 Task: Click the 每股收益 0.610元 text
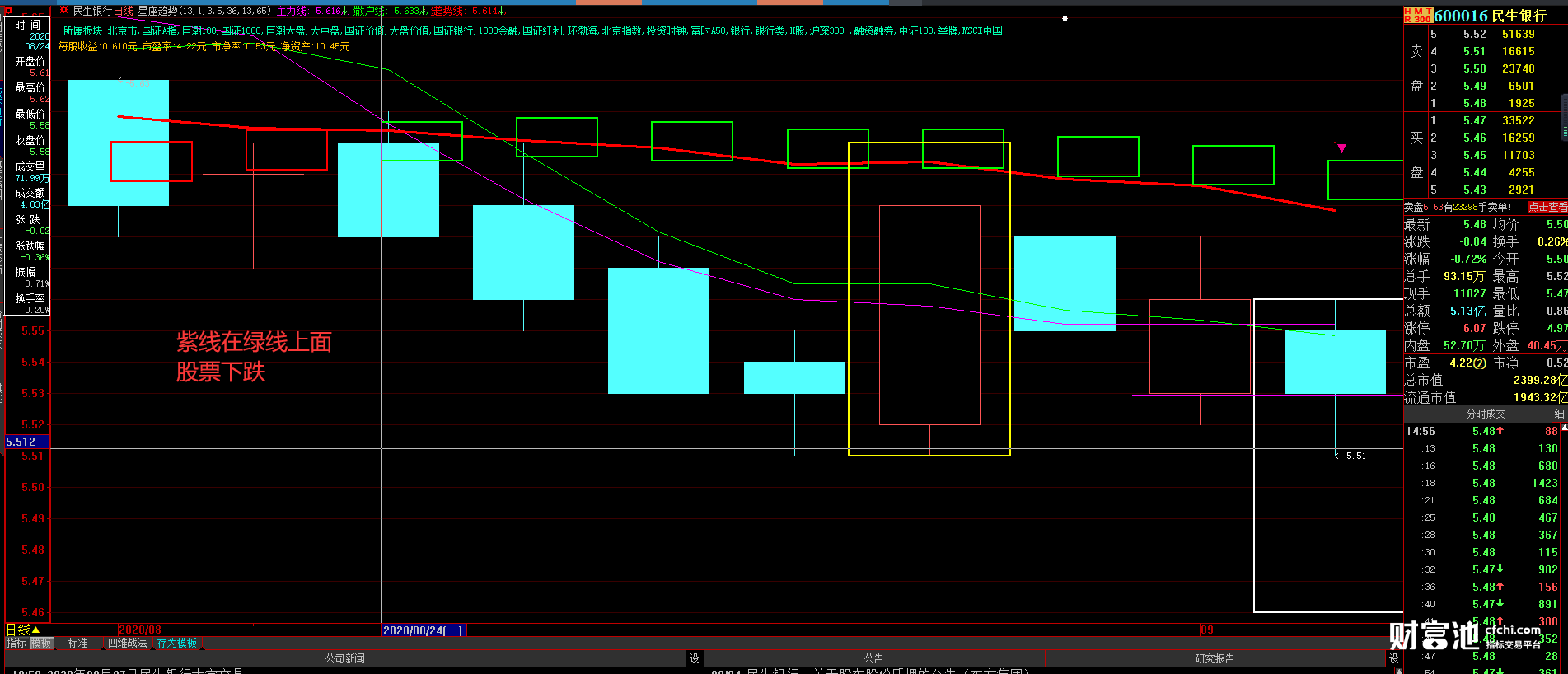97,46
